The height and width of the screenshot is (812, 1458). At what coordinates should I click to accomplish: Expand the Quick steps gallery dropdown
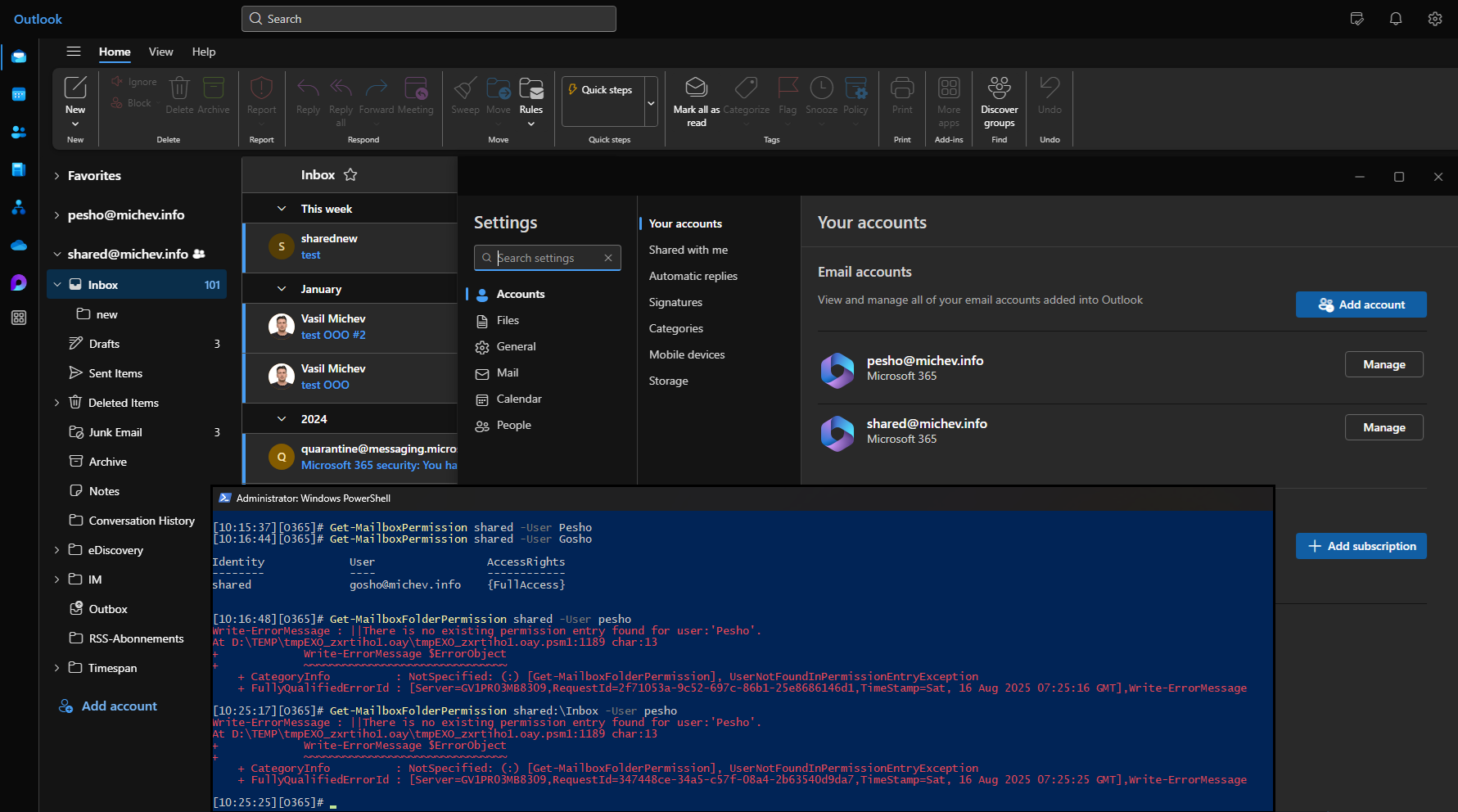pyautogui.click(x=651, y=103)
